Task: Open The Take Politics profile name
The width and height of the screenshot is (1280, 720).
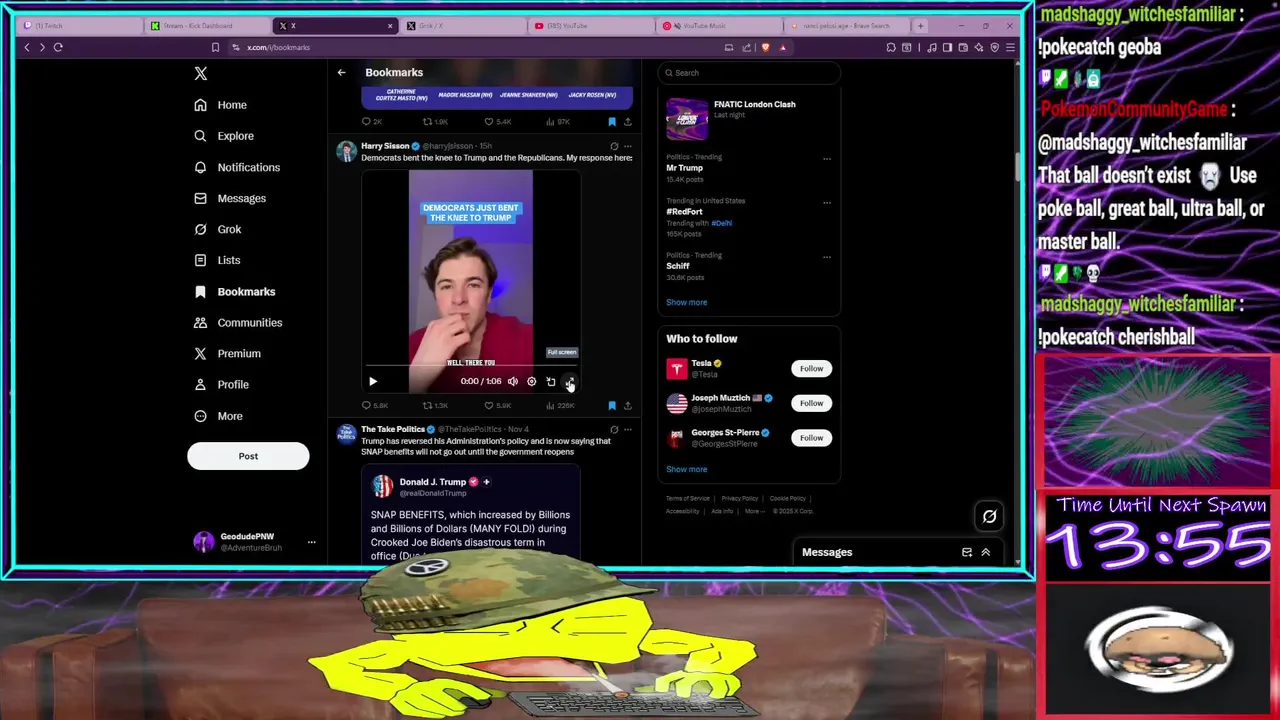Action: tap(392, 429)
